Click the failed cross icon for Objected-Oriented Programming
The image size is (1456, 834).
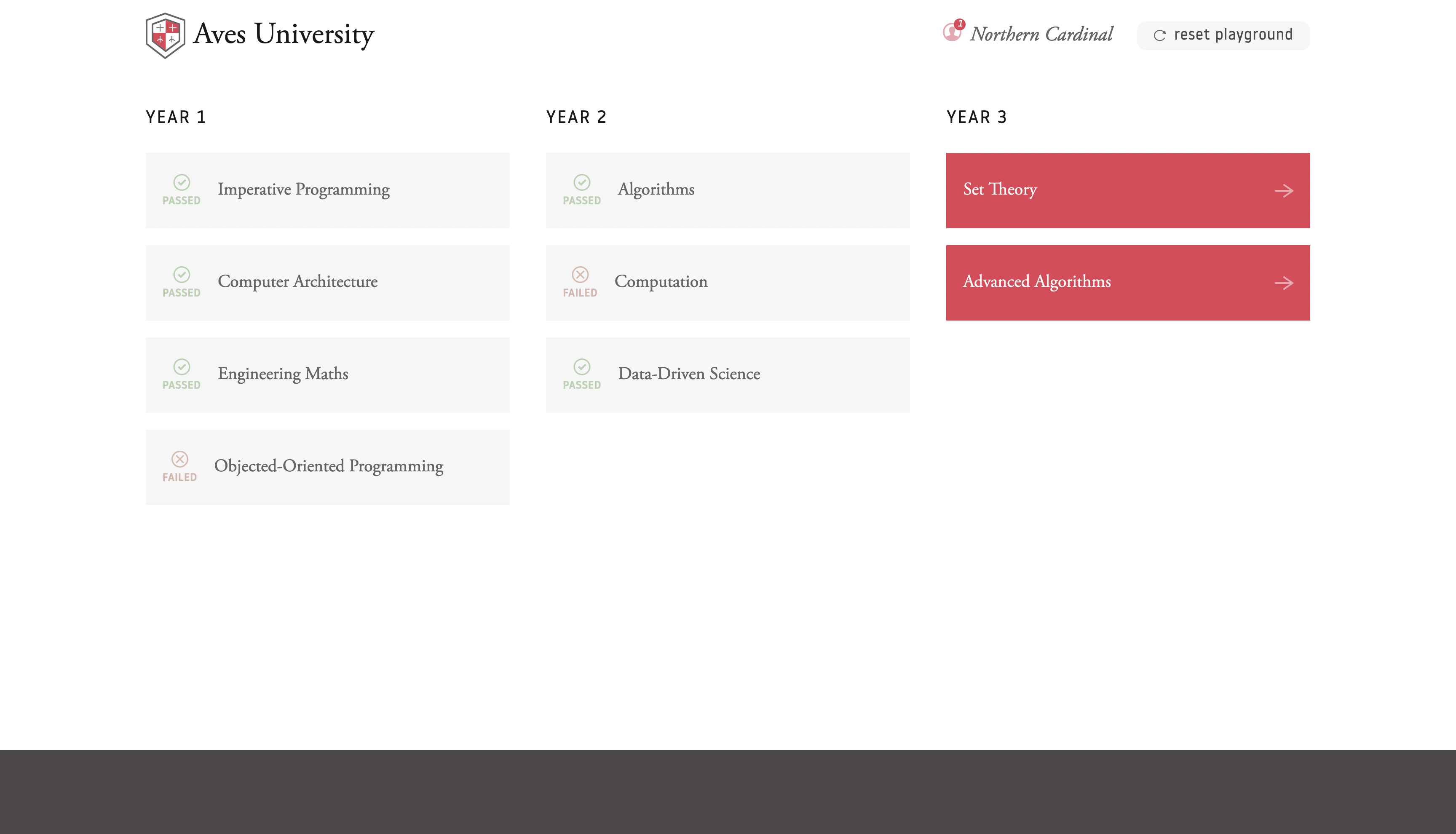(x=180, y=459)
